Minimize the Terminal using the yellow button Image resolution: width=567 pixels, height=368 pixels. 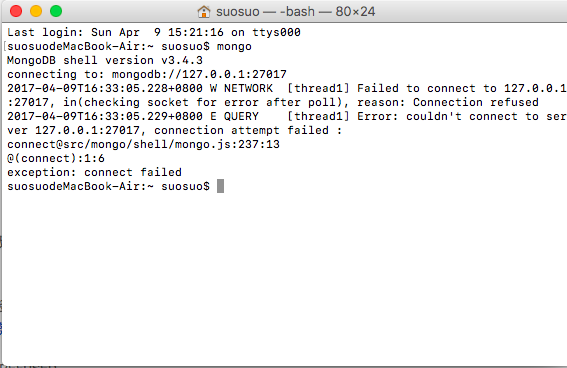pos(36,11)
